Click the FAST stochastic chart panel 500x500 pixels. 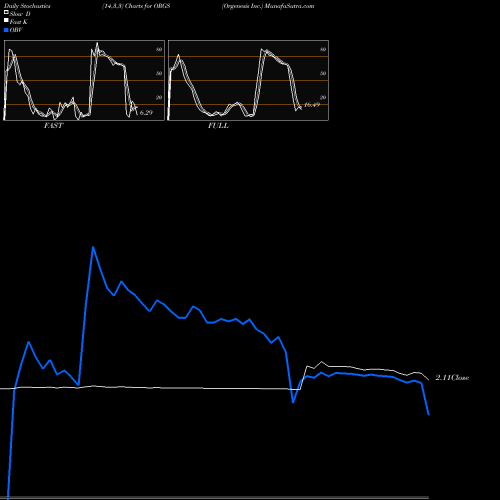click(x=84, y=80)
